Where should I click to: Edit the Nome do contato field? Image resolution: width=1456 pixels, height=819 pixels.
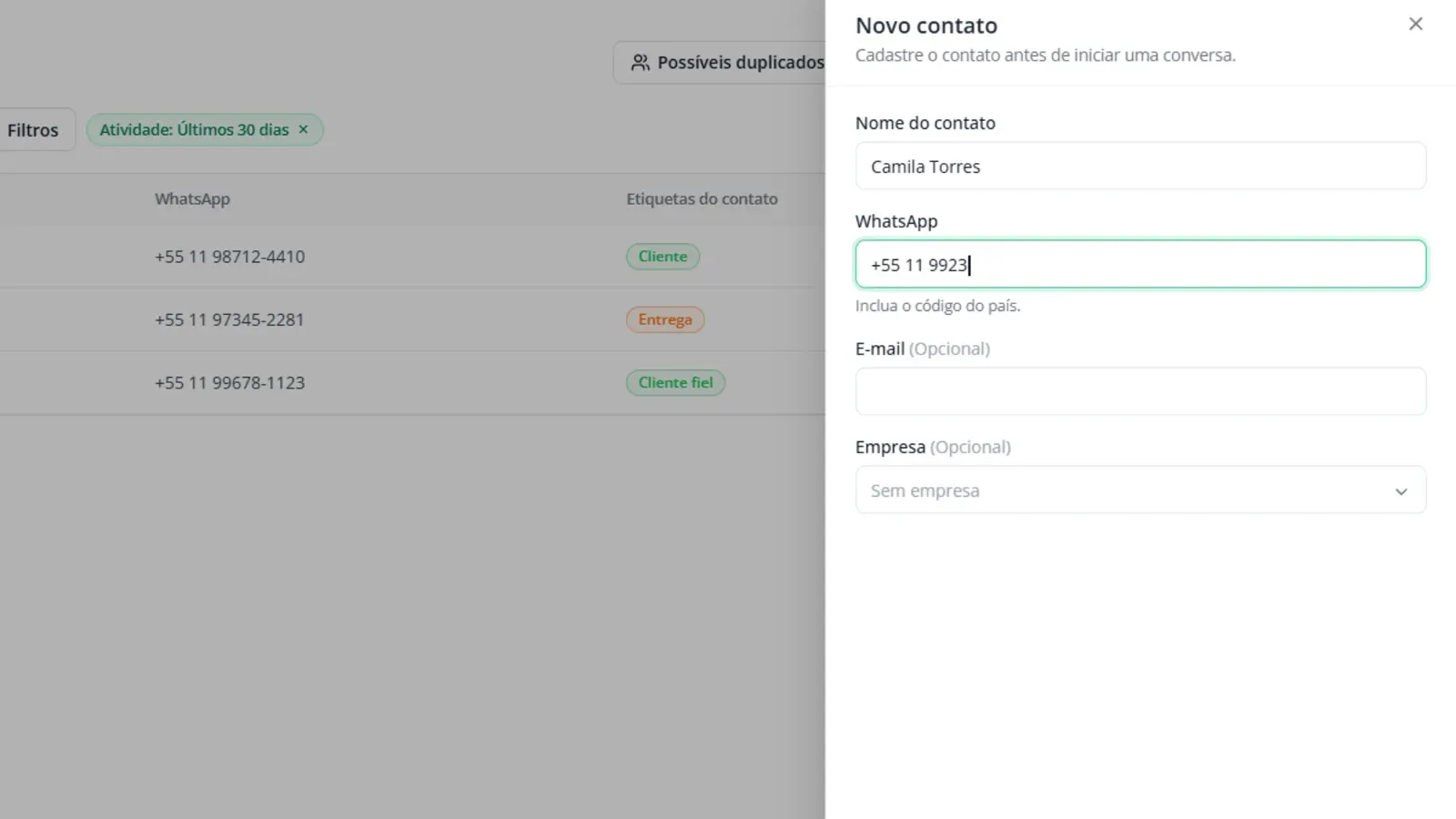pos(1140,166)
